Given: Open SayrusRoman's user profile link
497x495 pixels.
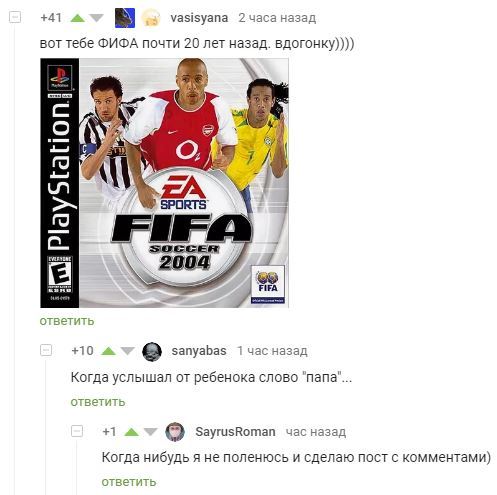Looking at the screenshot, I should pos(235,432).
